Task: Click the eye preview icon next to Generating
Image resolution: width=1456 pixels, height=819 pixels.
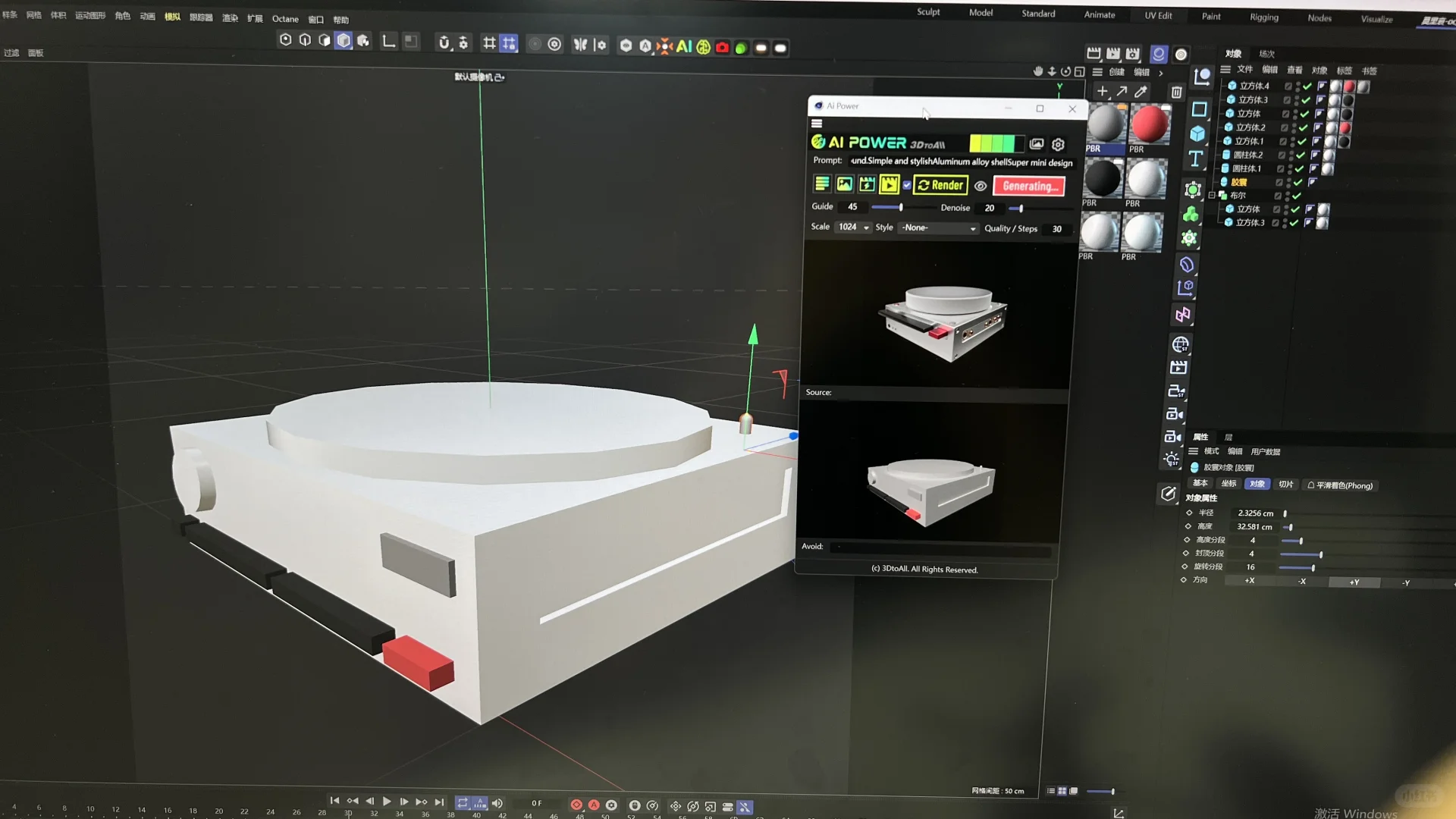Action: 981,187
